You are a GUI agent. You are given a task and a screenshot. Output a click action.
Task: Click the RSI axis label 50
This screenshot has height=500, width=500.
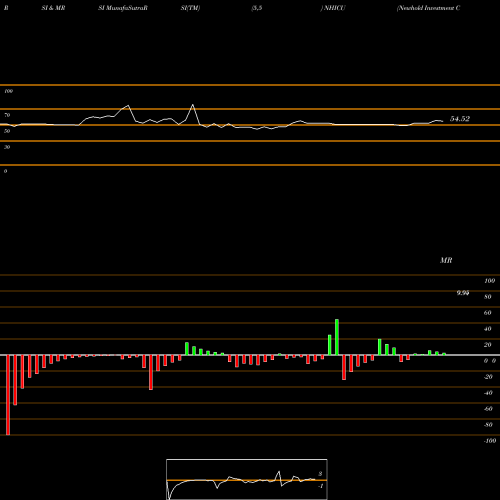point(7,131)
